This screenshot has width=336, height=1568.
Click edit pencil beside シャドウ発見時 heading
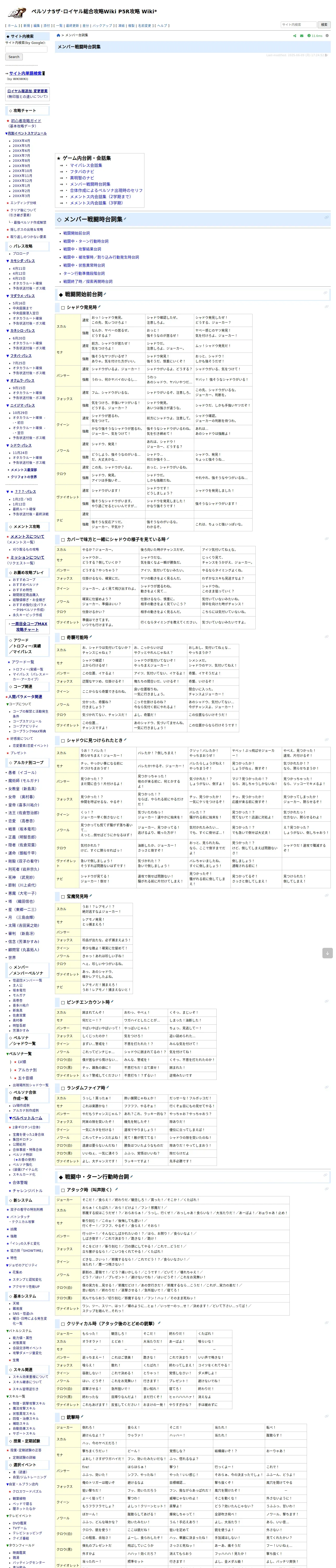coord(99,307)
